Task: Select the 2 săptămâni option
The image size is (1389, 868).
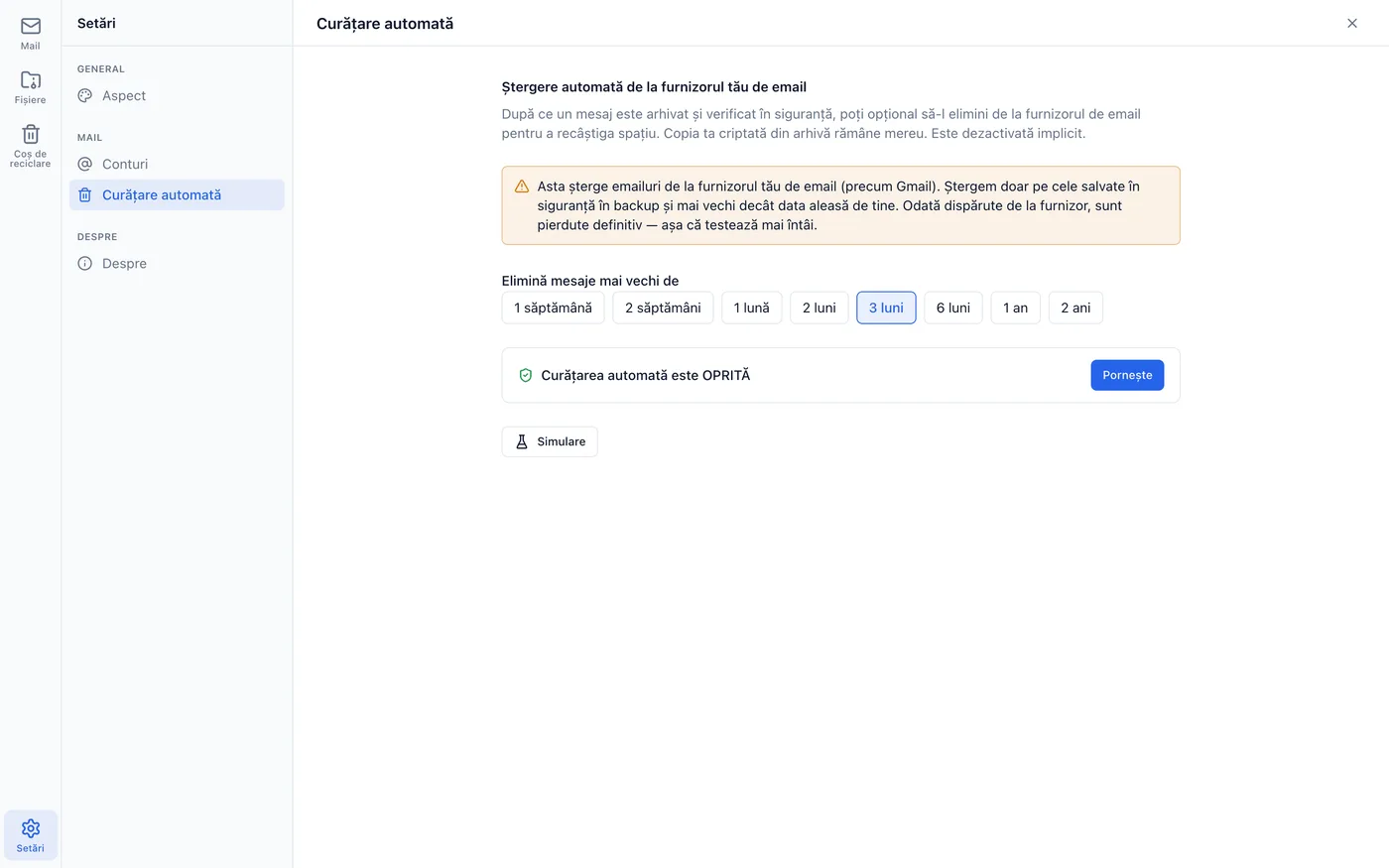Action: point(663,308)
